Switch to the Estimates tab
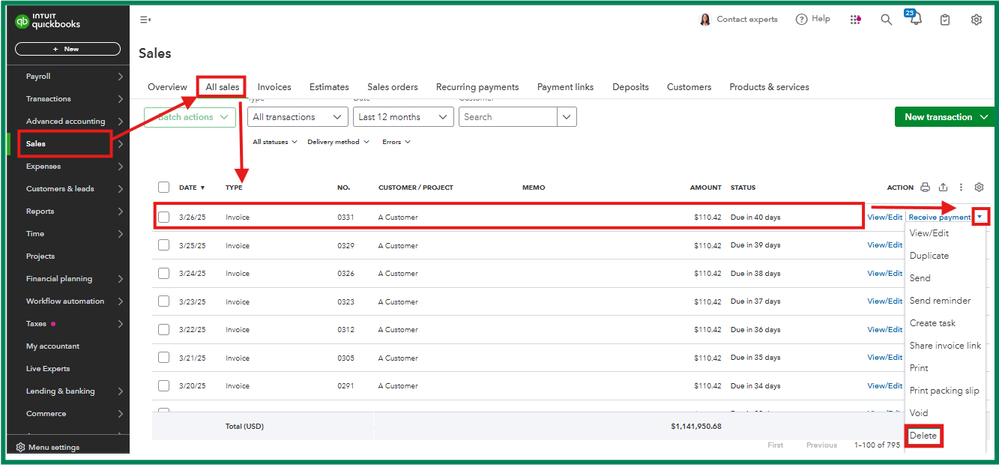 coord(329,87)
